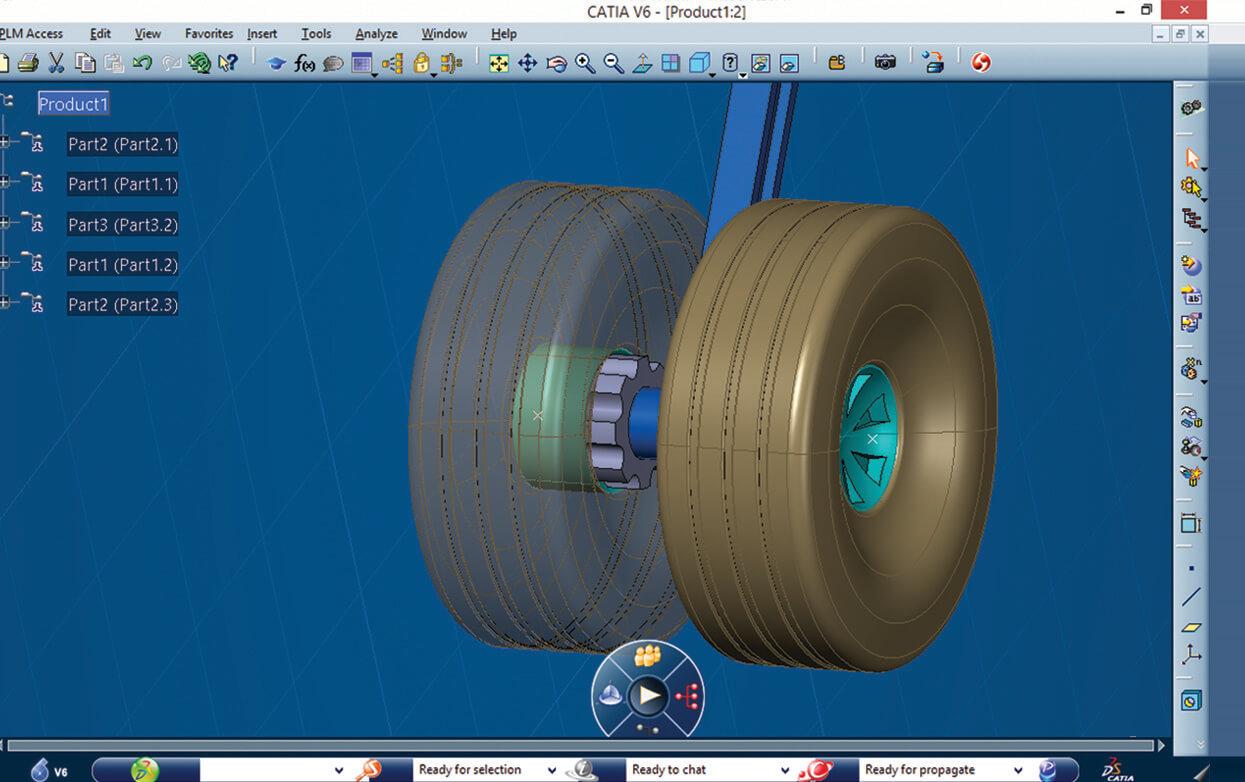Open the 'Ready for propagate' dropdown
Screen dimensions: 1245x782
tap(1018, 770)
